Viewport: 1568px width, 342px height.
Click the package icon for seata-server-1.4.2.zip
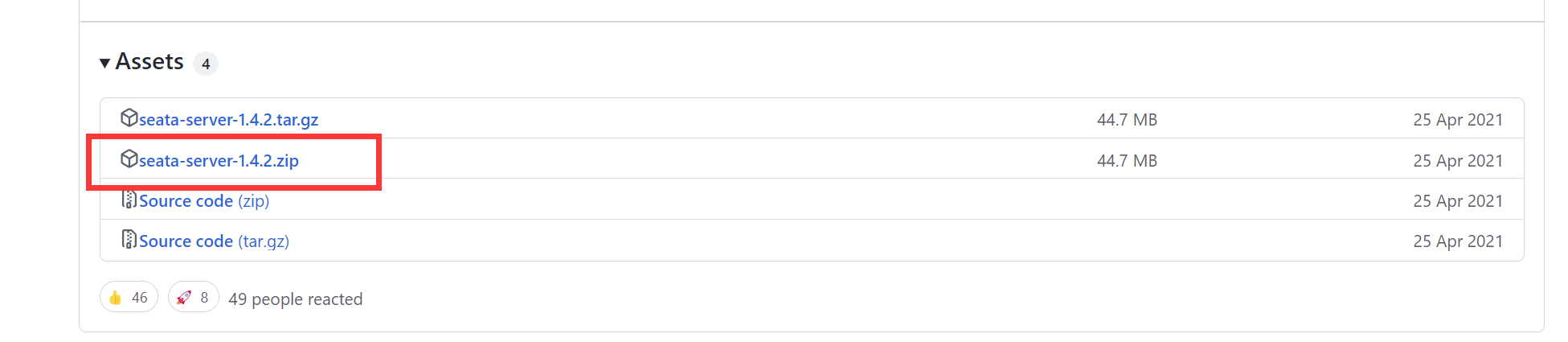129,159
